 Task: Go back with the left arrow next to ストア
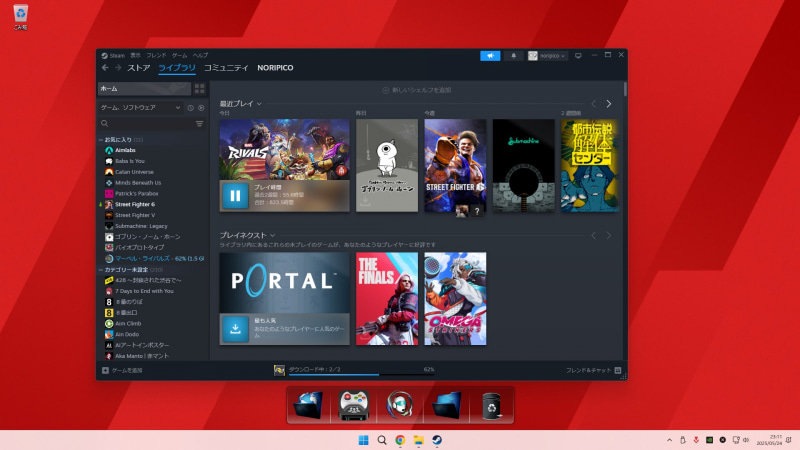point(105,68)
